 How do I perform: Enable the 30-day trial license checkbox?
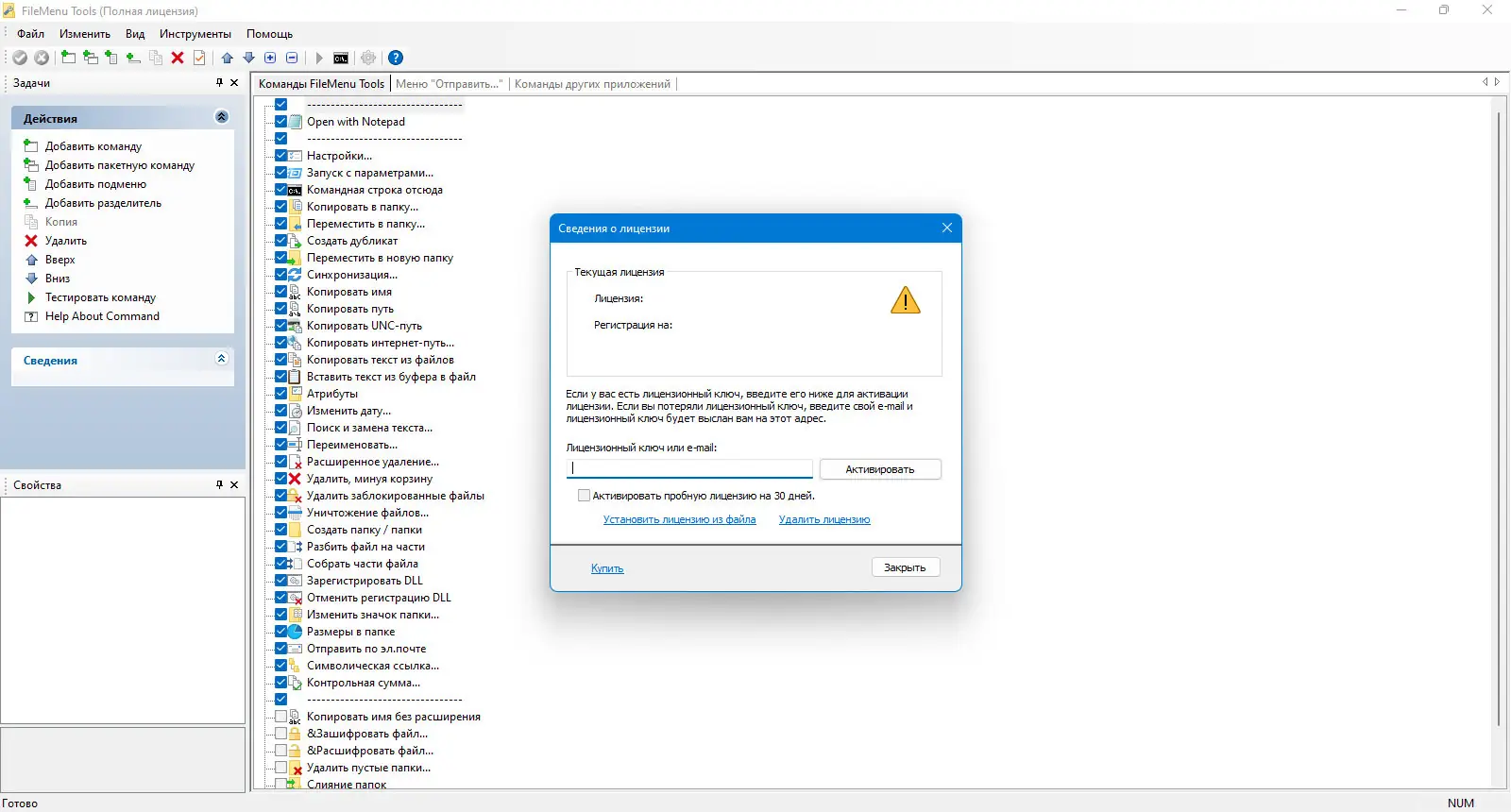coord(584,496)
